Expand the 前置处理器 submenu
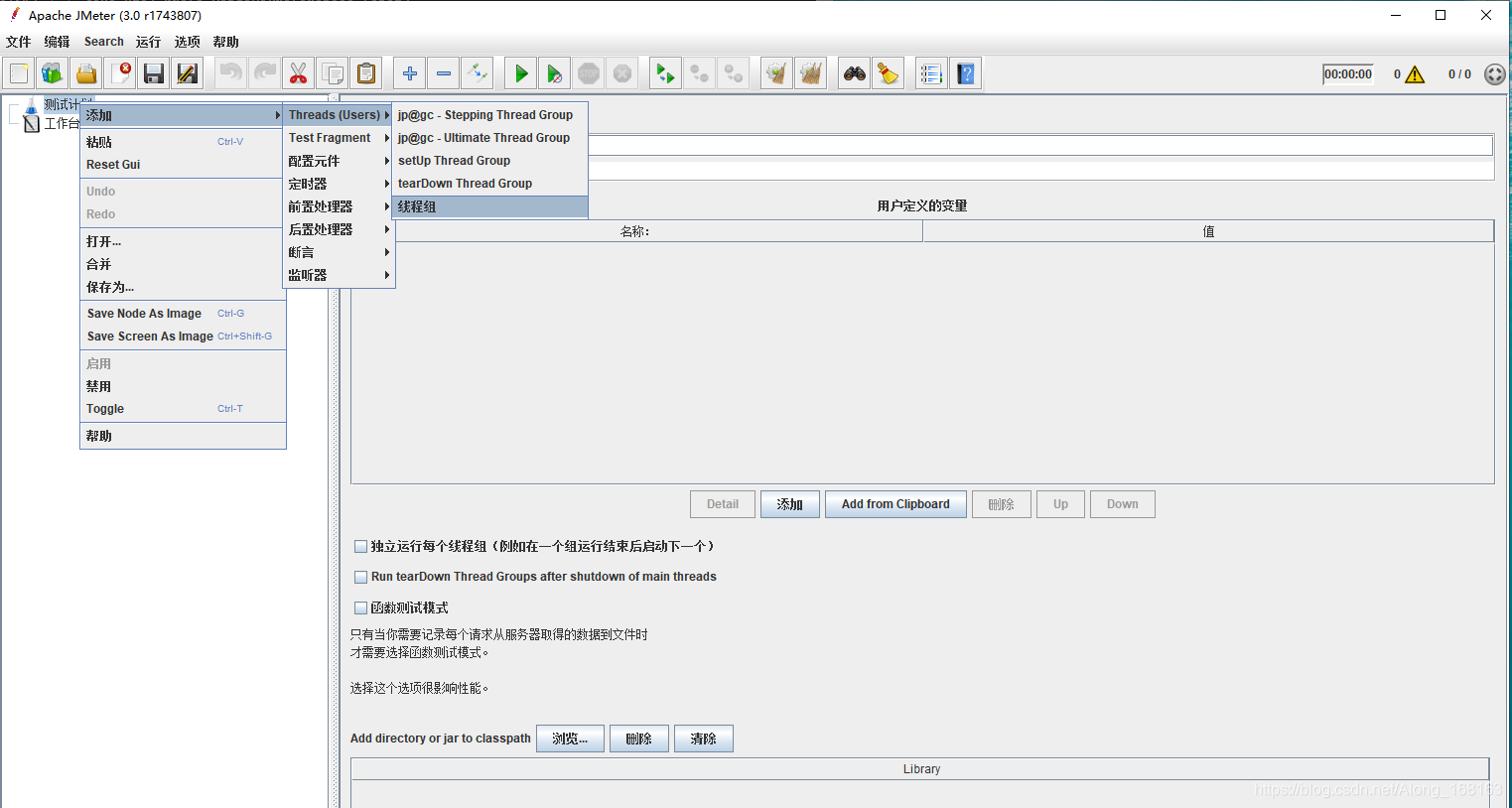 pos(338,206)
